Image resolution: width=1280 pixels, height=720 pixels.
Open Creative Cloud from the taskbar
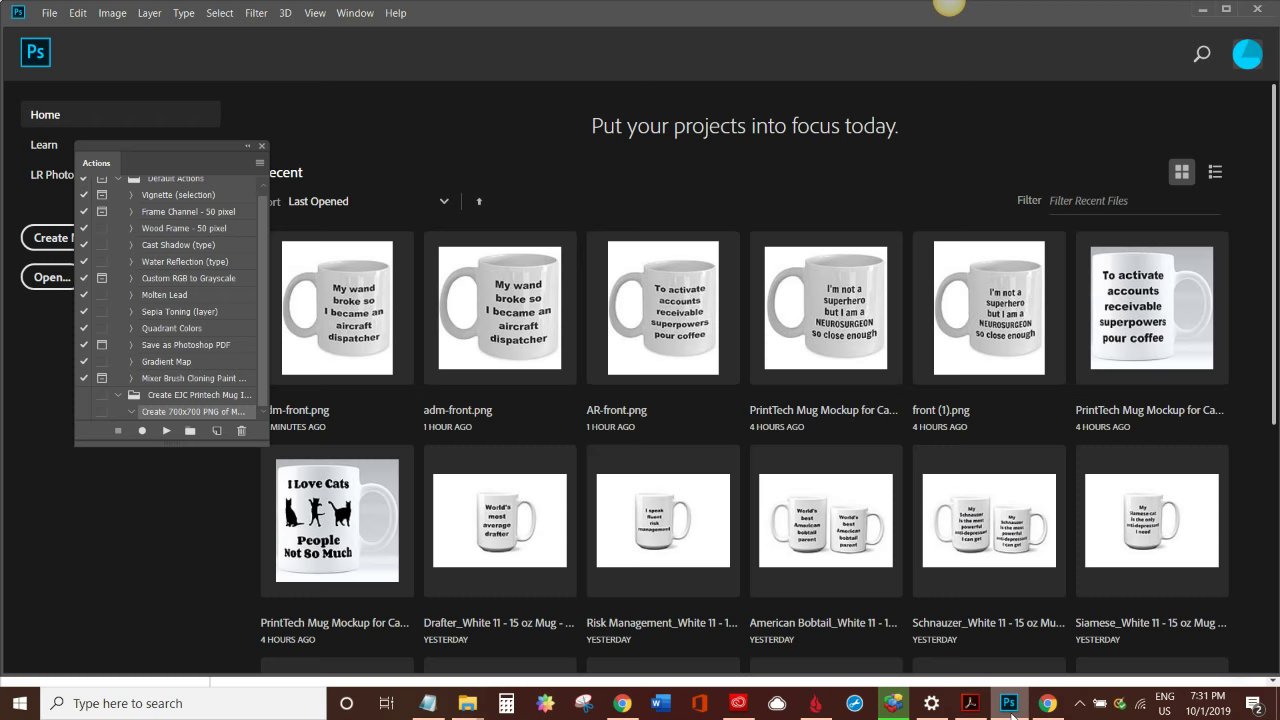pyautogui.click(x=738, y=703)
